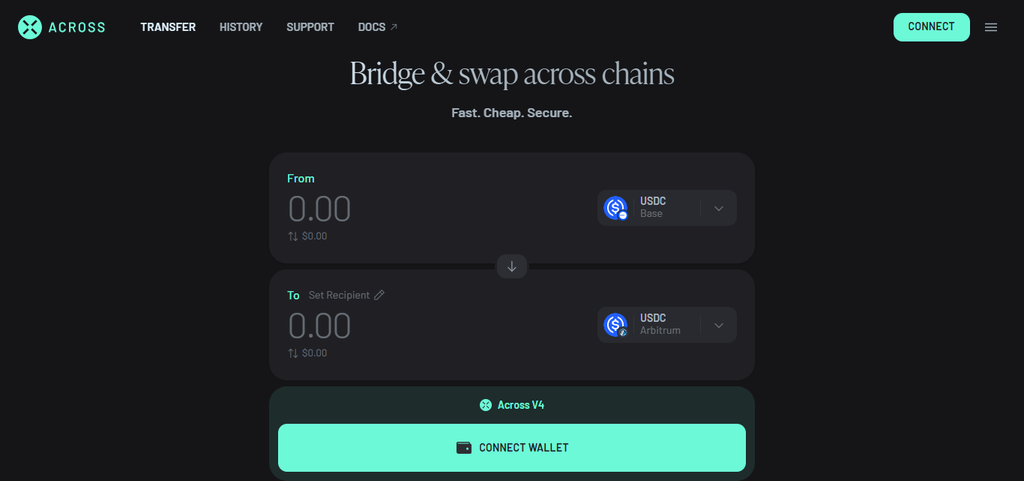Click the Connect button in header
This screenshot has height=481, width=1024.
931,27
